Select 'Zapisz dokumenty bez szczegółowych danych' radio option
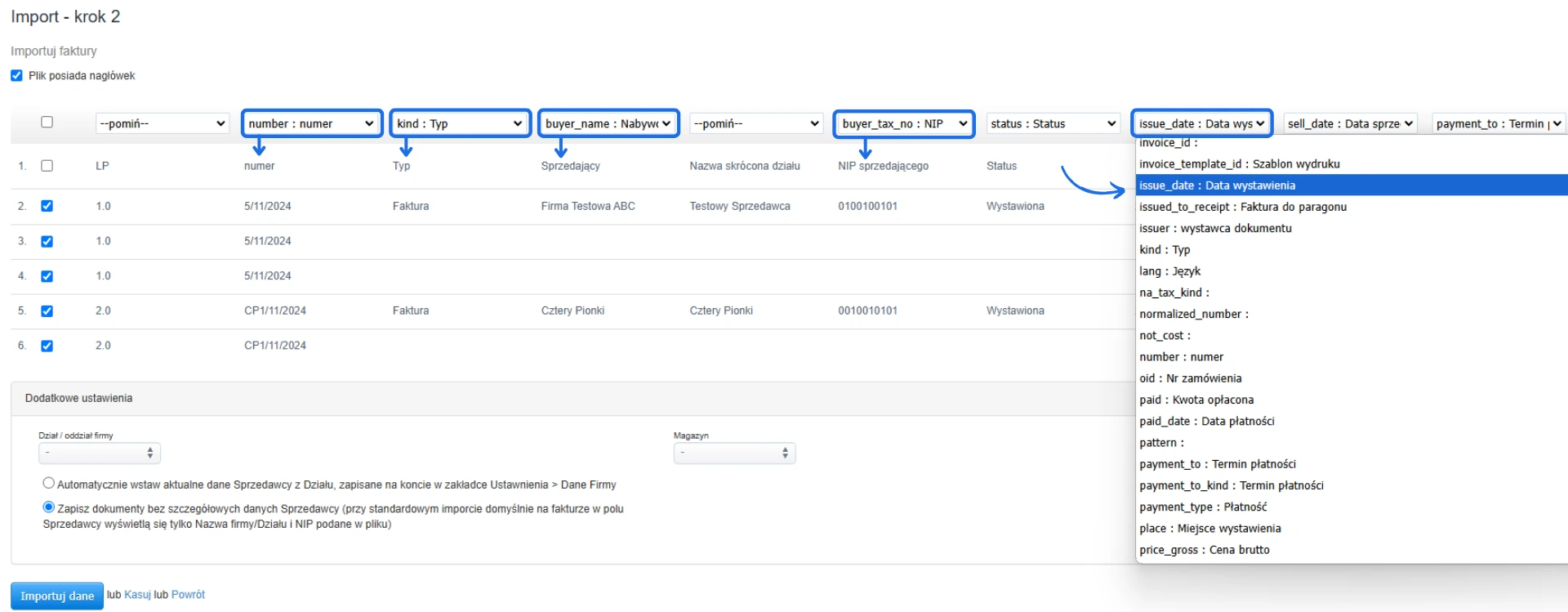This screenshot has height=612, width=1568. click(x=49, y=507)
